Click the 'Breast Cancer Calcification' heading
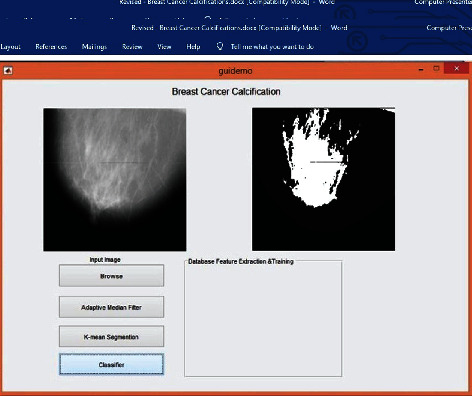This screenshot has height=396, width=473. click(x=226, y=92)
